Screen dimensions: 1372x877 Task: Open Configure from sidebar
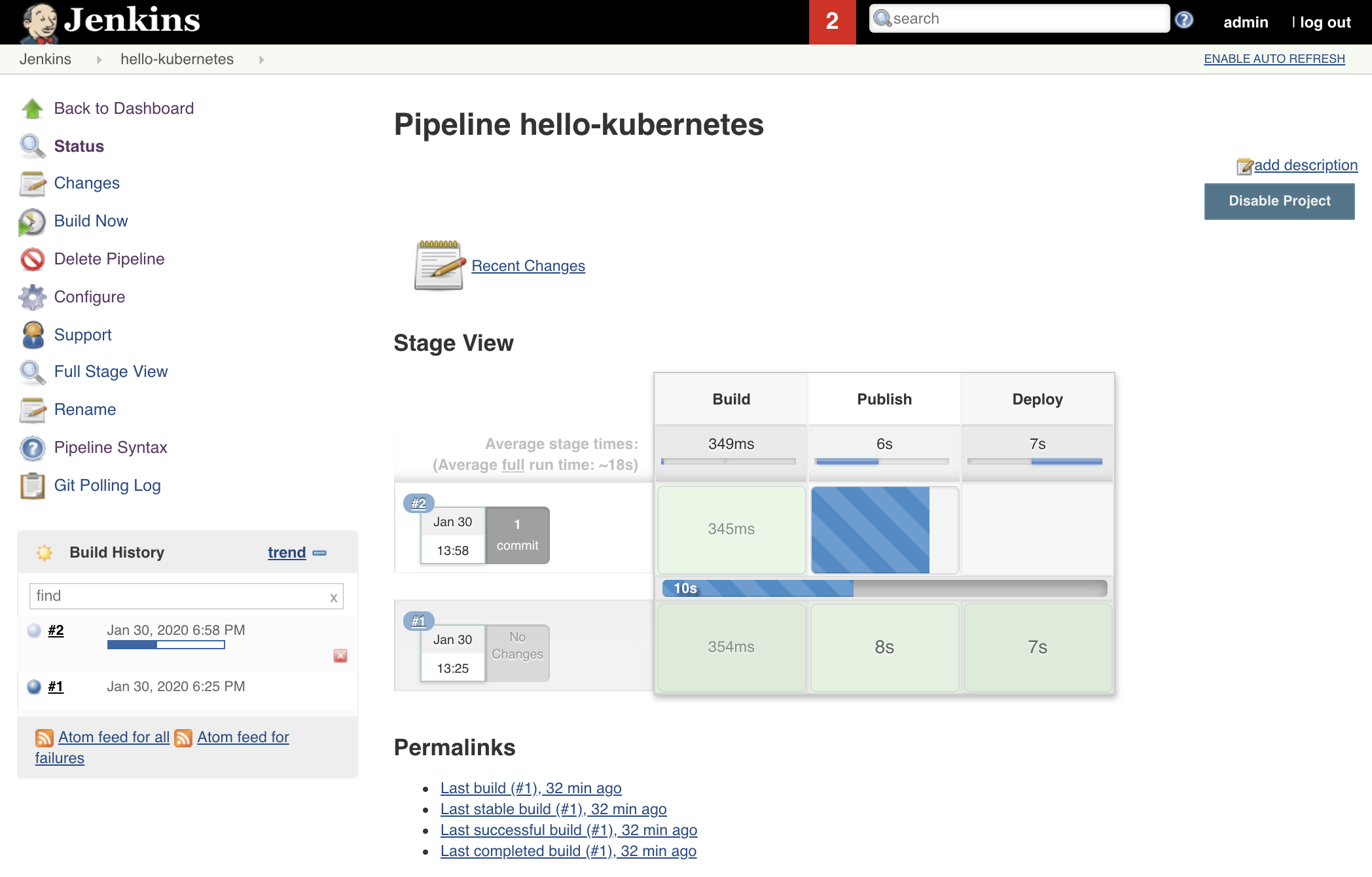click(x=90, y=296)
